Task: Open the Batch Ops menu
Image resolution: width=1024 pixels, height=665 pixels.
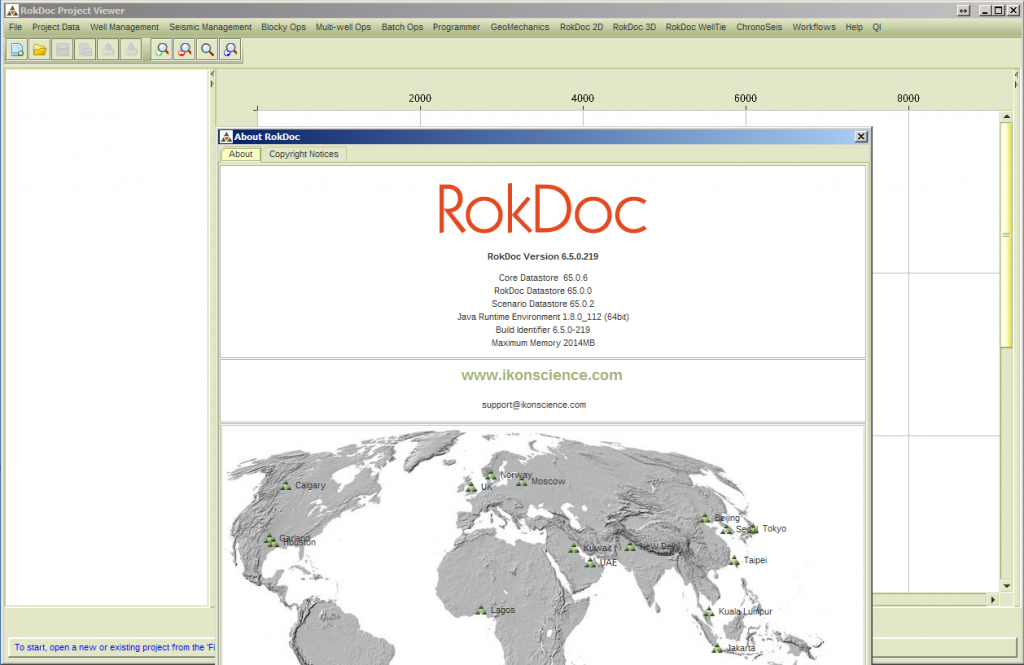Action: (x=402, y=27)
